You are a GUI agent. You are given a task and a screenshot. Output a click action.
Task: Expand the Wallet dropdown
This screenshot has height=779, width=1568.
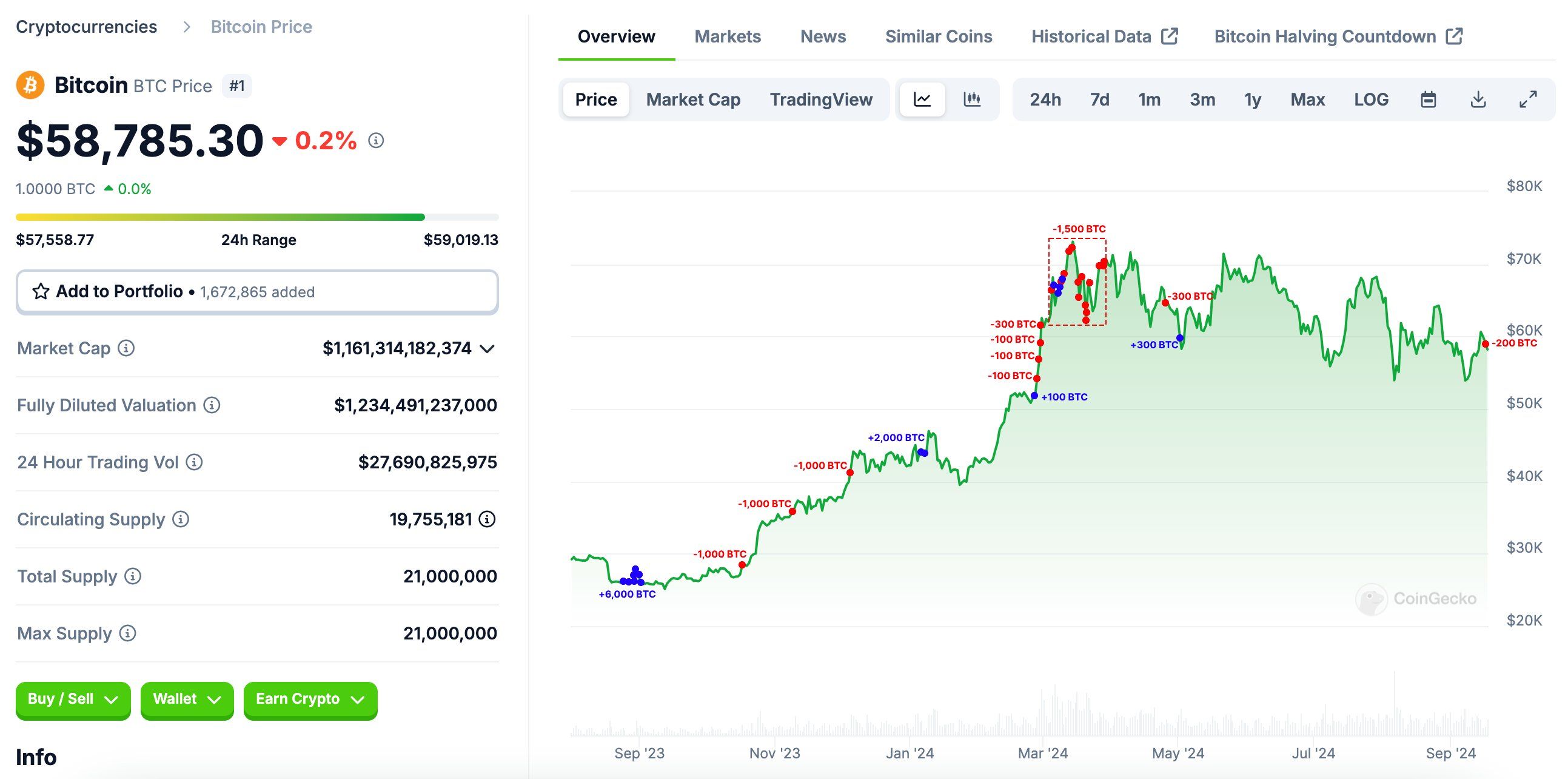click(x=186, y=699)
